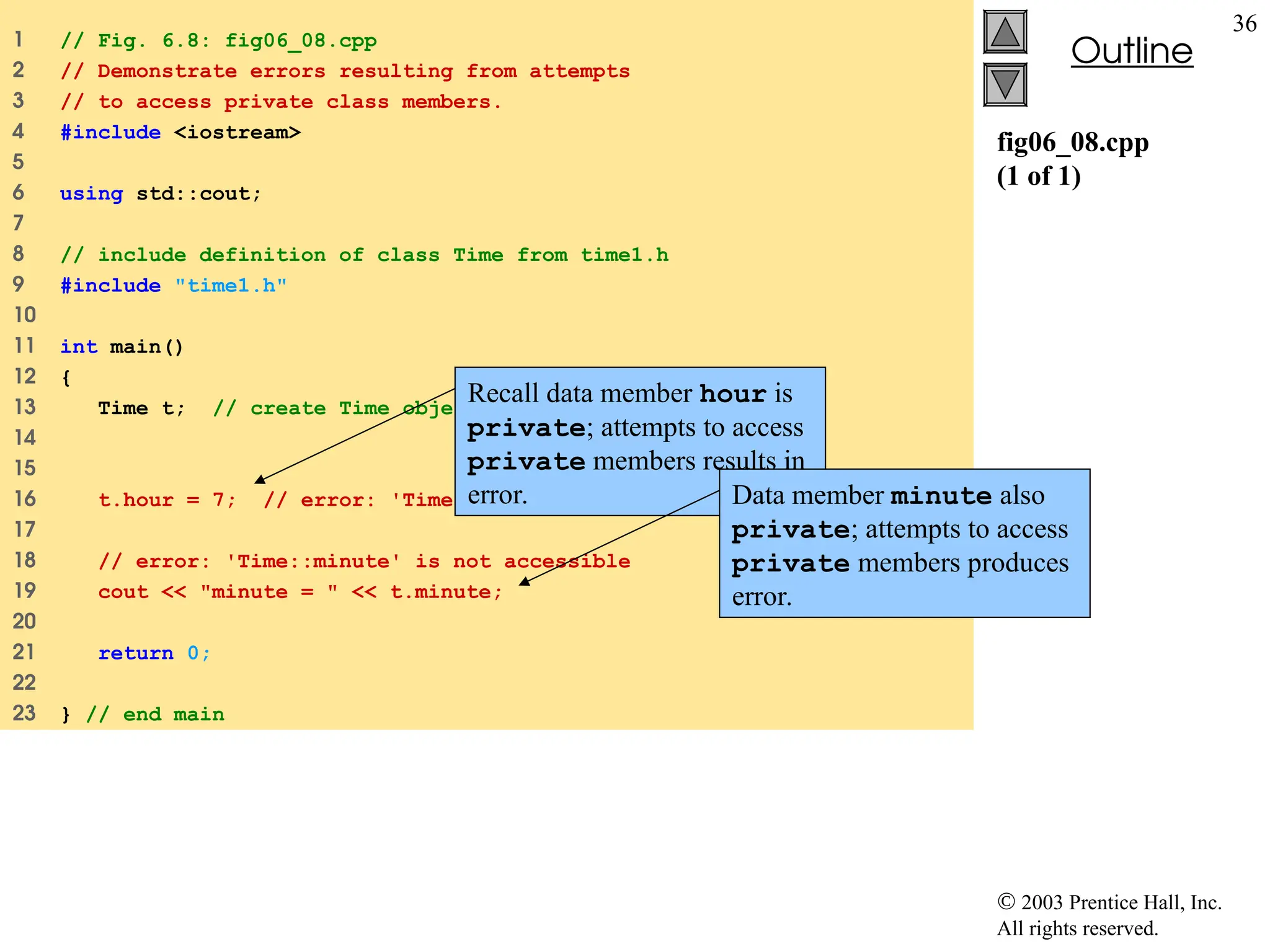Viewport: 1270px width, 952px height.
Task: Click the 'return 0;' statement
Action: [x=154, y=653]
